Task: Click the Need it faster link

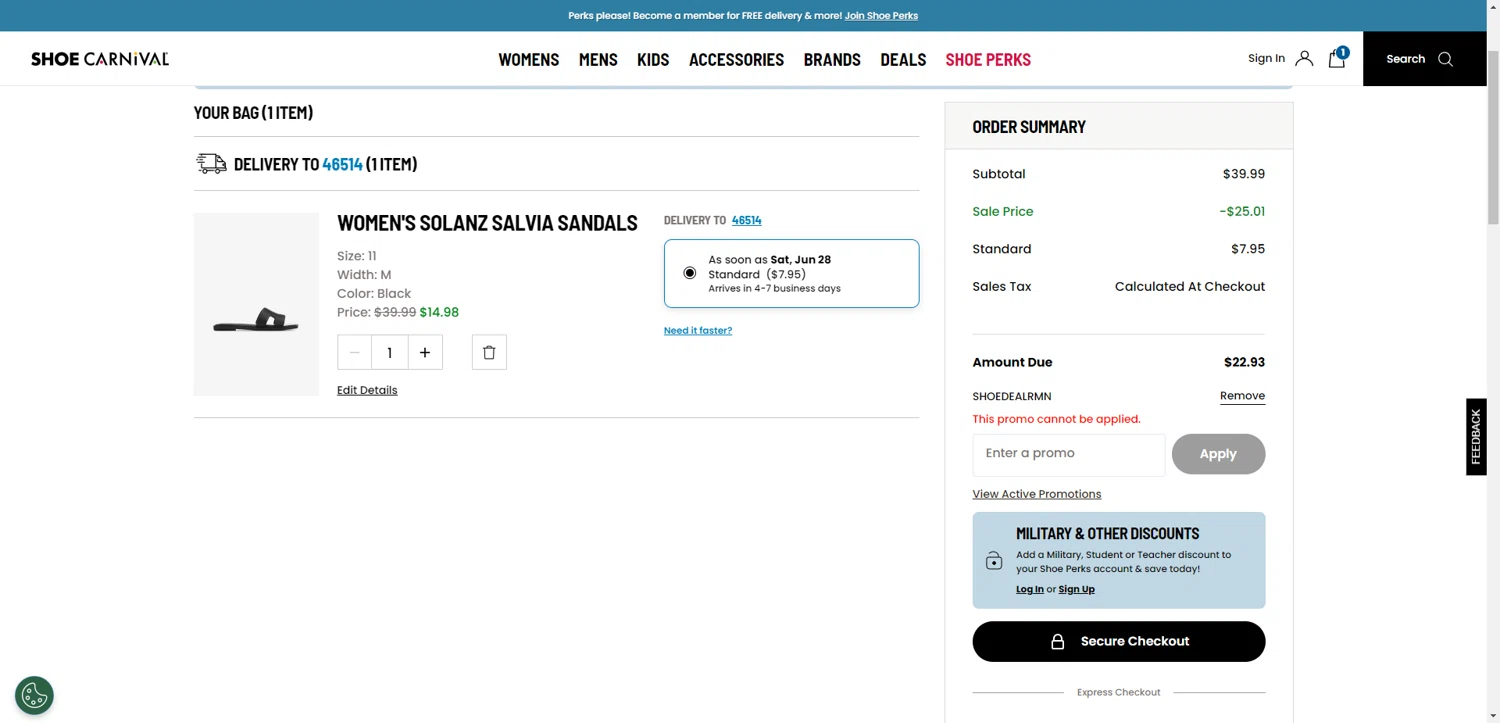Action: click(x=698, y=330)
